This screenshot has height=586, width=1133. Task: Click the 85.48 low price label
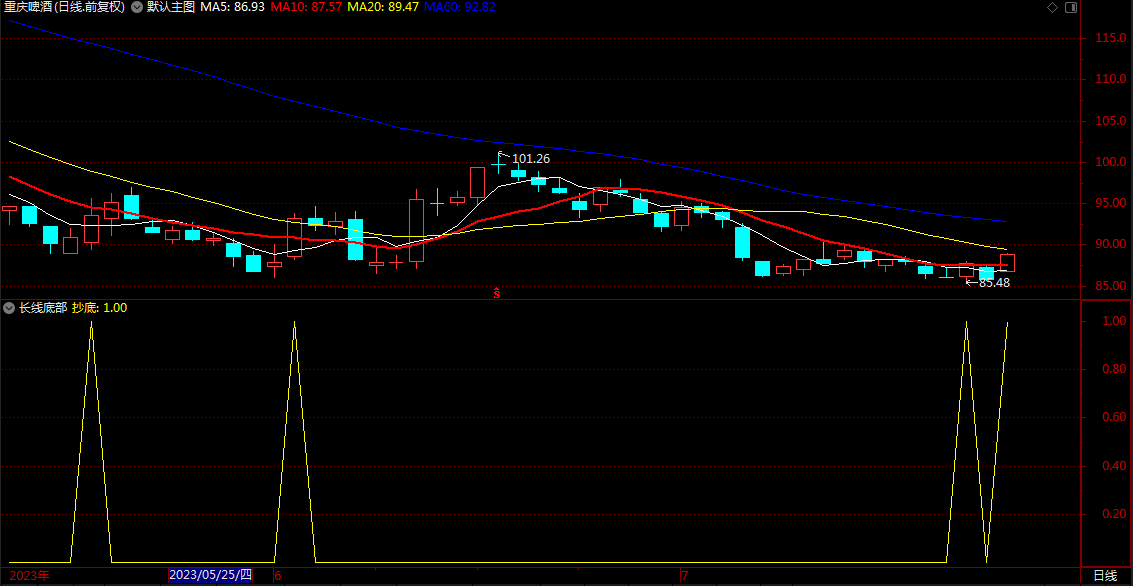click(994, 283)
